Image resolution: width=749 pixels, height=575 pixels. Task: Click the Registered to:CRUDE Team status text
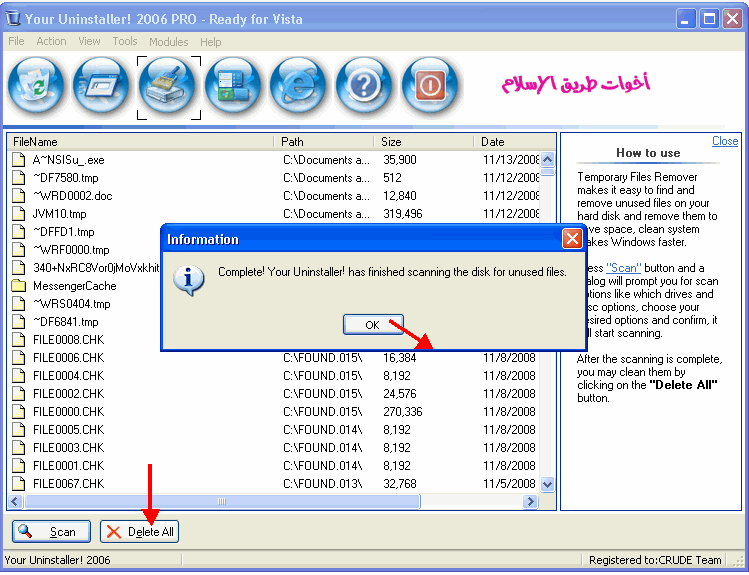point(655,560)
